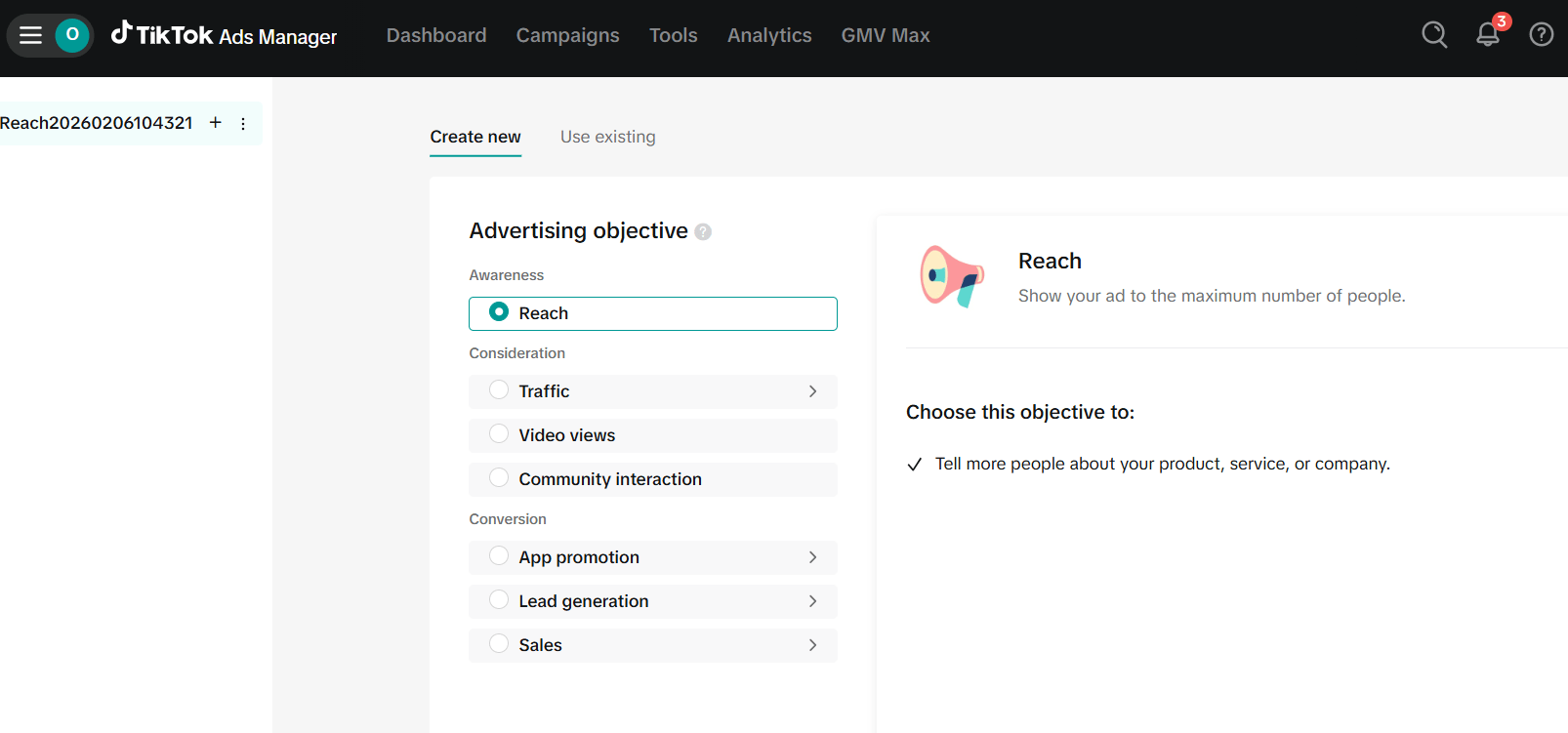1568x733 pixels.
Task: Choose the Reach radio option
Action: (x=499, y=312)
